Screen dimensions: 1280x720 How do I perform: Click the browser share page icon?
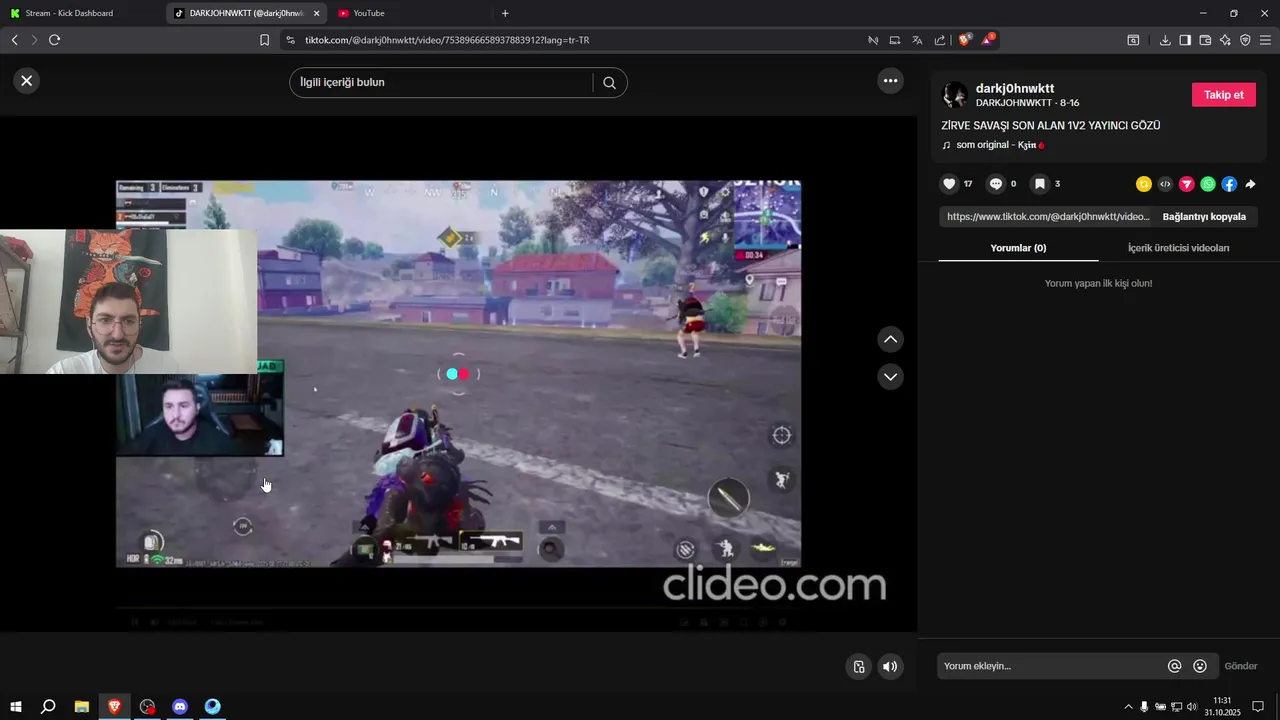coord(940,40)
